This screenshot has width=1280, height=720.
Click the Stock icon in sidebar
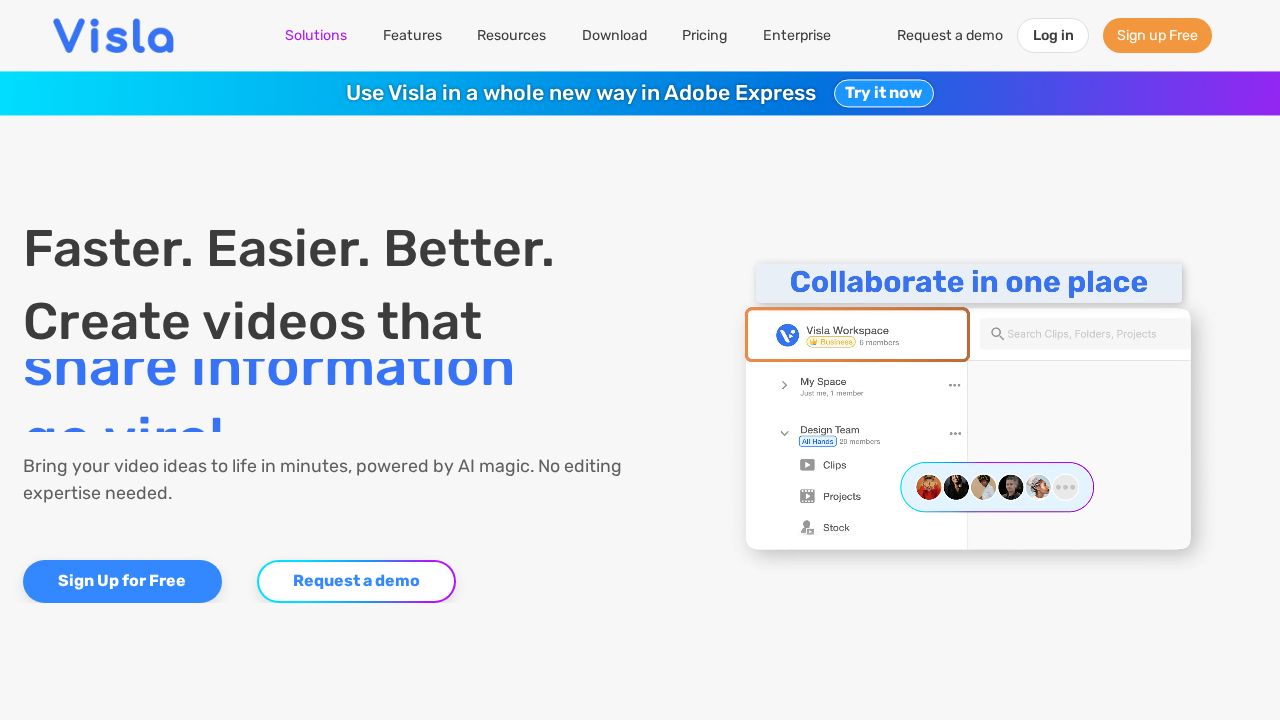pyautogui.click(x=807, y=528)
